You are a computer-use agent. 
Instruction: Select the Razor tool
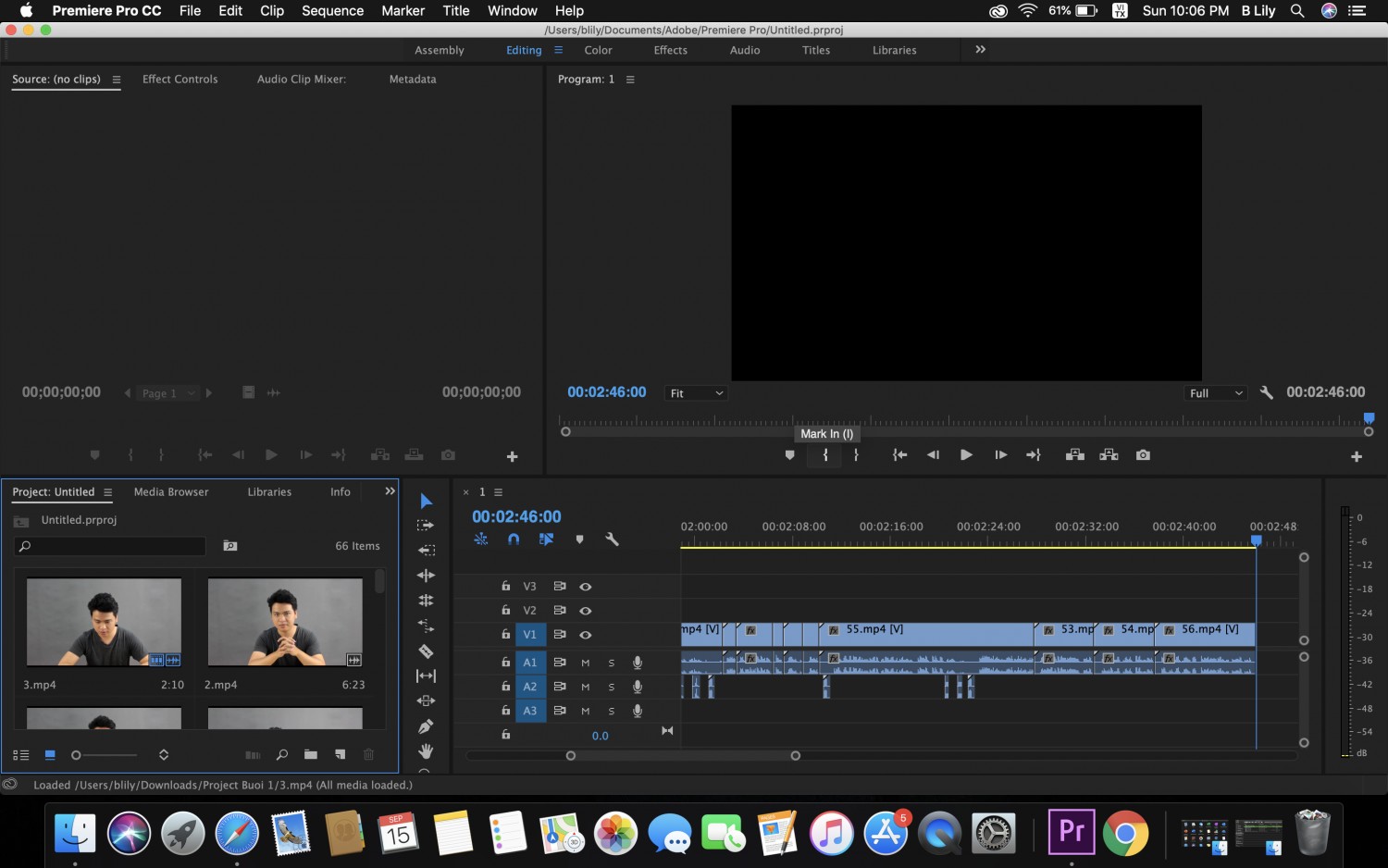426,651
